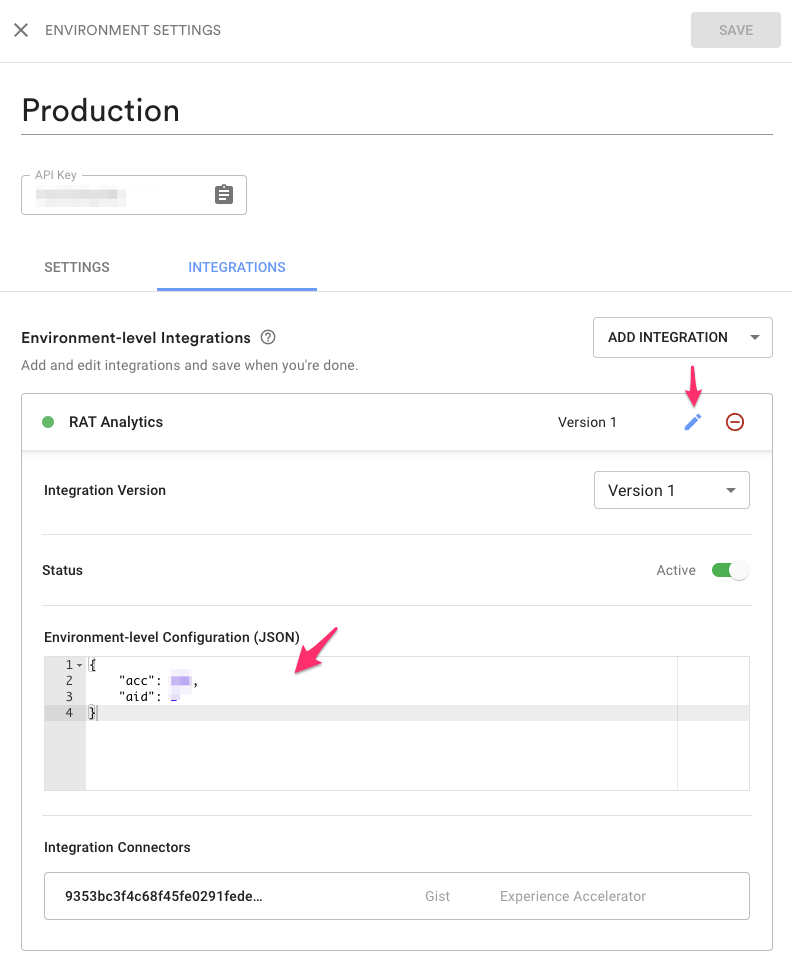Switch to the SETTINGS tab
This screenshot has height=956, width=792.
click(76, 267)
